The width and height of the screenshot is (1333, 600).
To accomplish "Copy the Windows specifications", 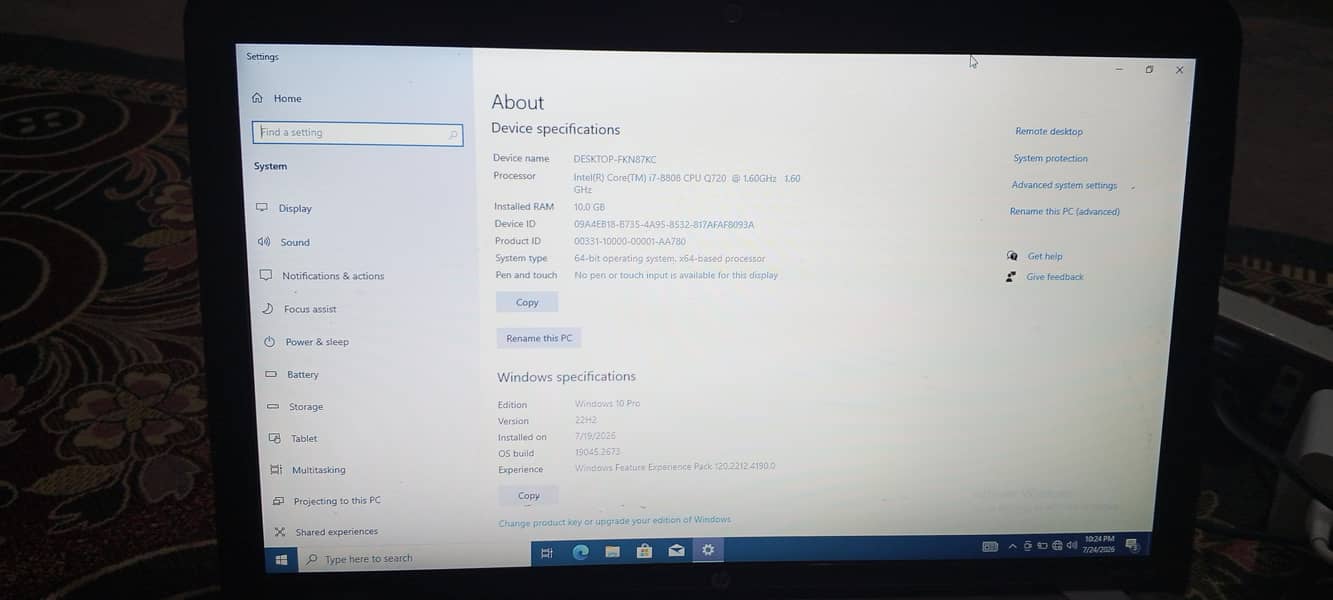I will pos(529,495).
